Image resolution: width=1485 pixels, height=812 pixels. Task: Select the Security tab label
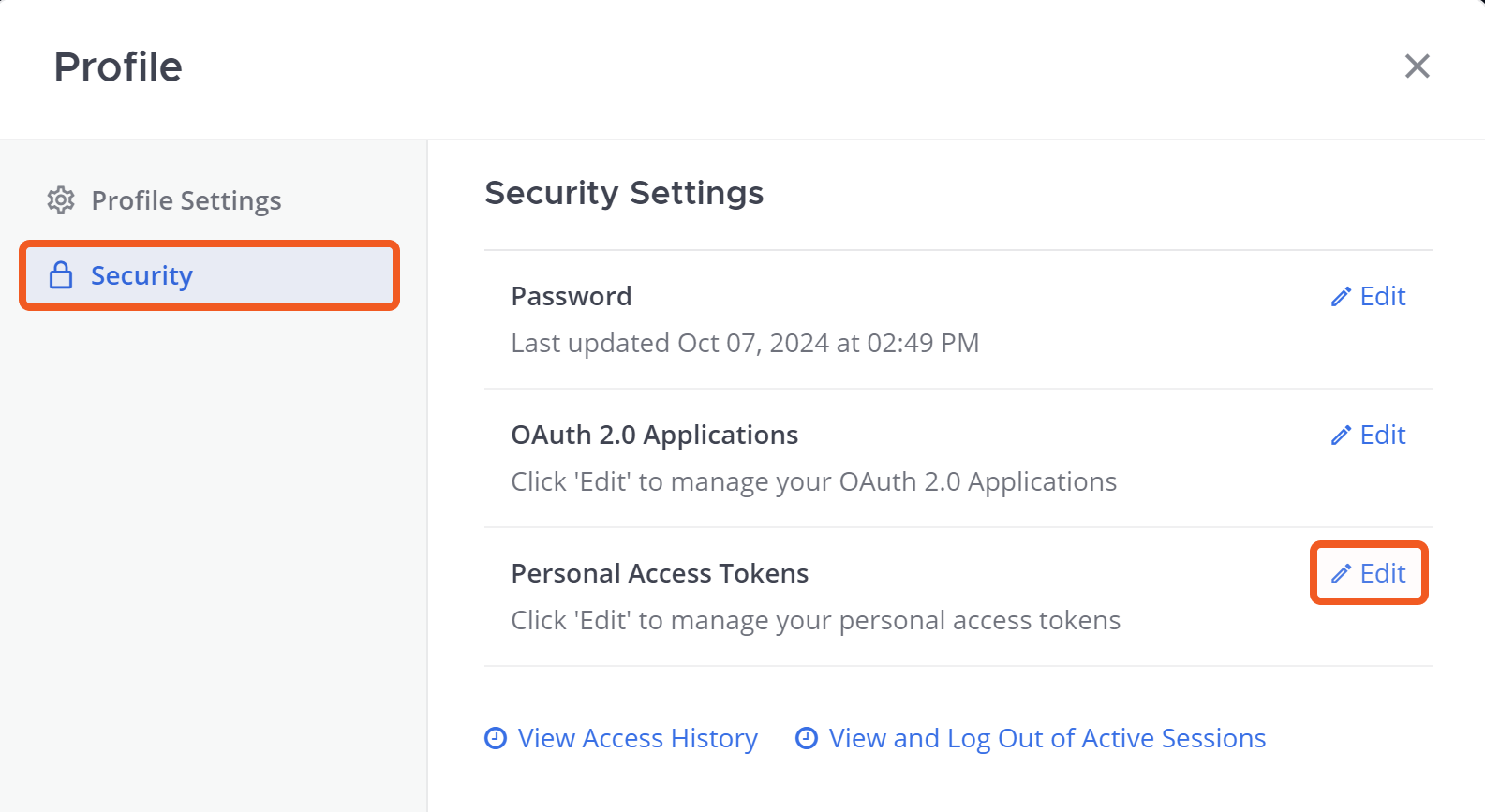[141, 275]
